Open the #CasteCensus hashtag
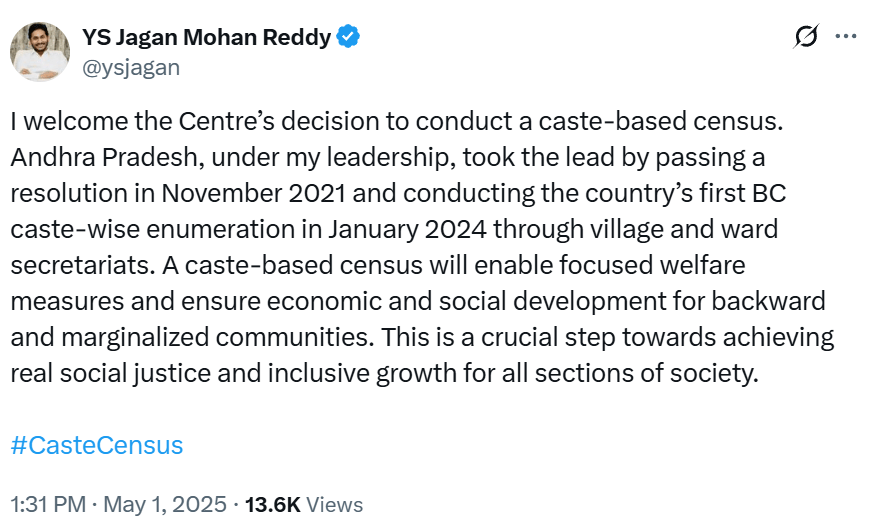This screenshot has width=877, height=528. point(97,445)
